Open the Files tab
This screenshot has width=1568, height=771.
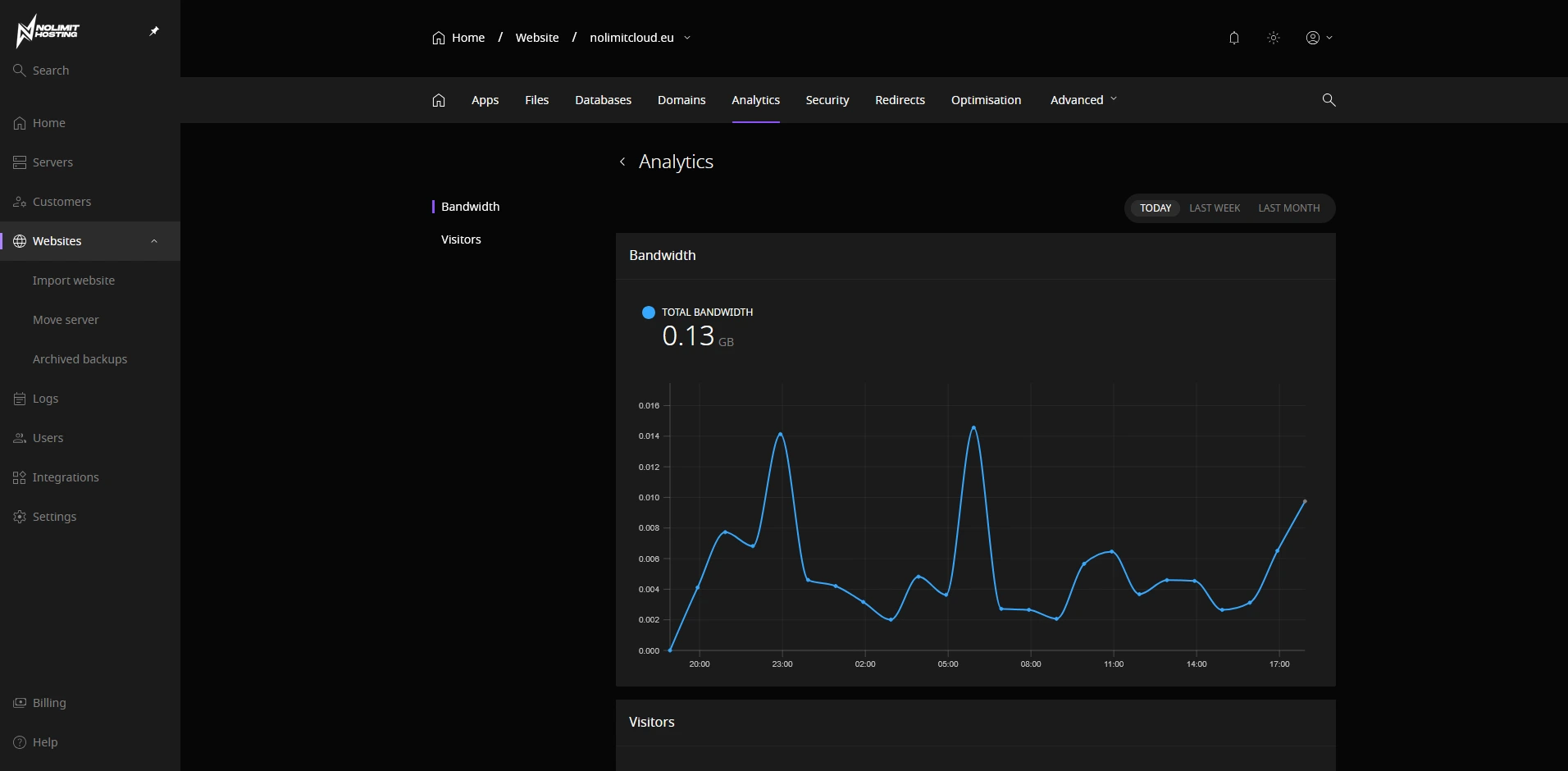(537, 100)
